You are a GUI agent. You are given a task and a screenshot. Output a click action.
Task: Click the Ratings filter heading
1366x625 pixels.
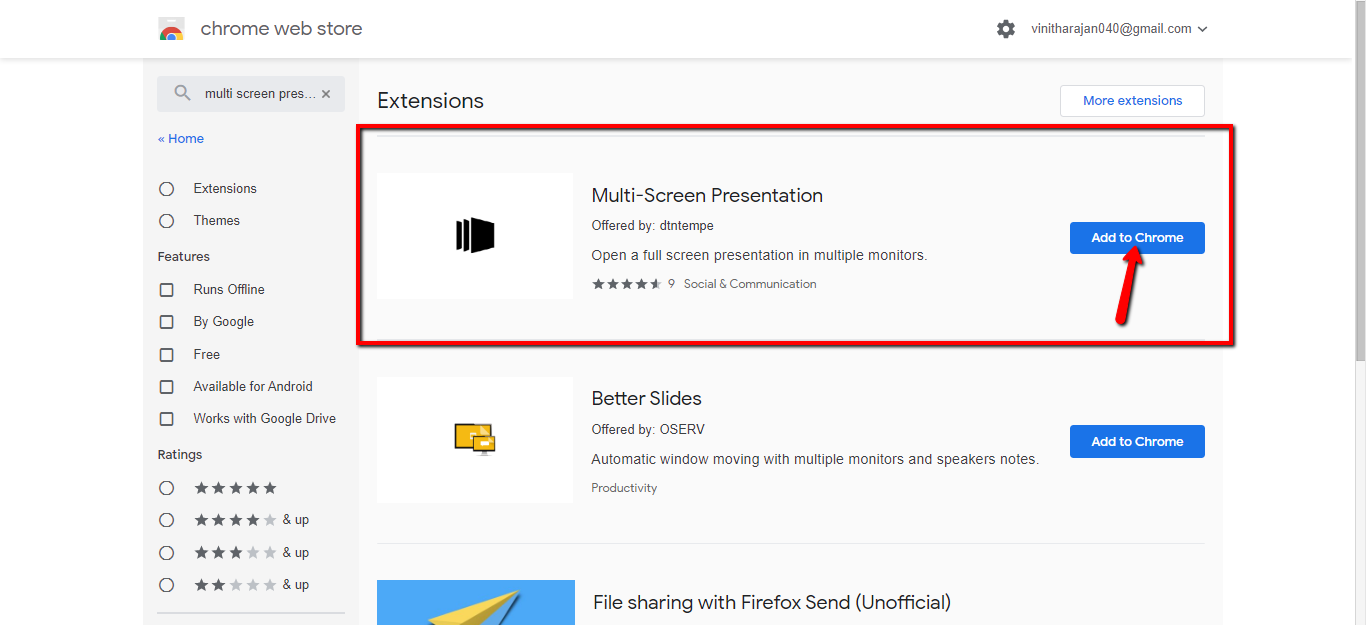[180, 455]
